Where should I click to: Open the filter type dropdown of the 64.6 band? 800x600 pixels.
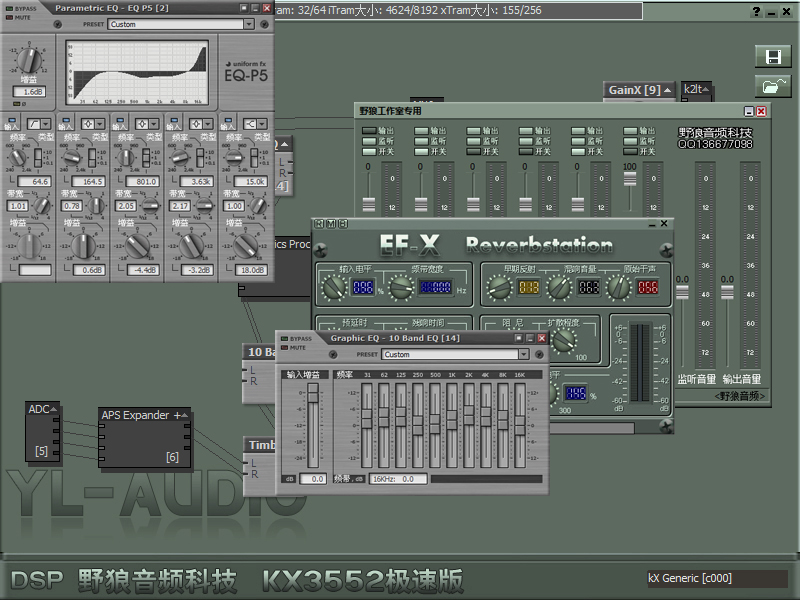[x=46, y=124]
